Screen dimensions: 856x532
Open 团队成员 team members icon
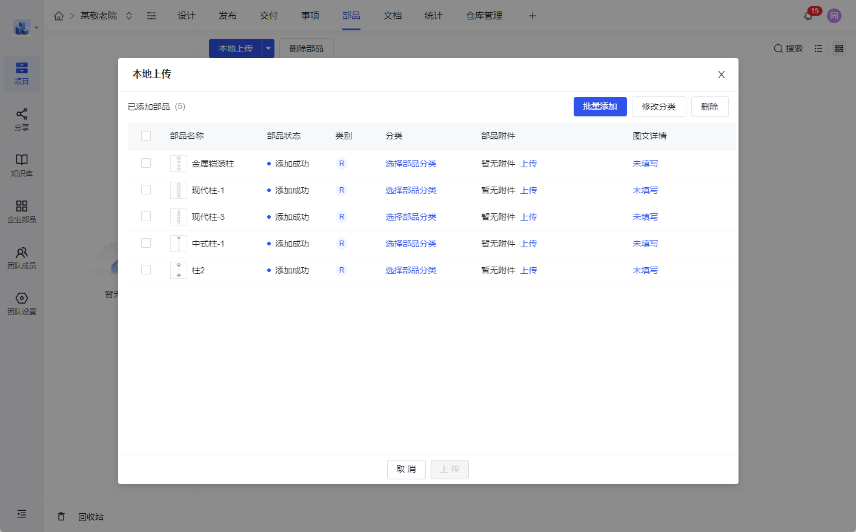tap(21, 253)
